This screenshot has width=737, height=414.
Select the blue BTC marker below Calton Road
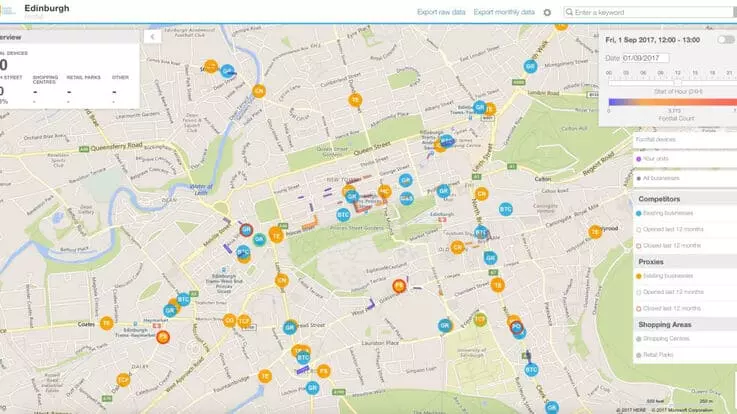point(506,209)
